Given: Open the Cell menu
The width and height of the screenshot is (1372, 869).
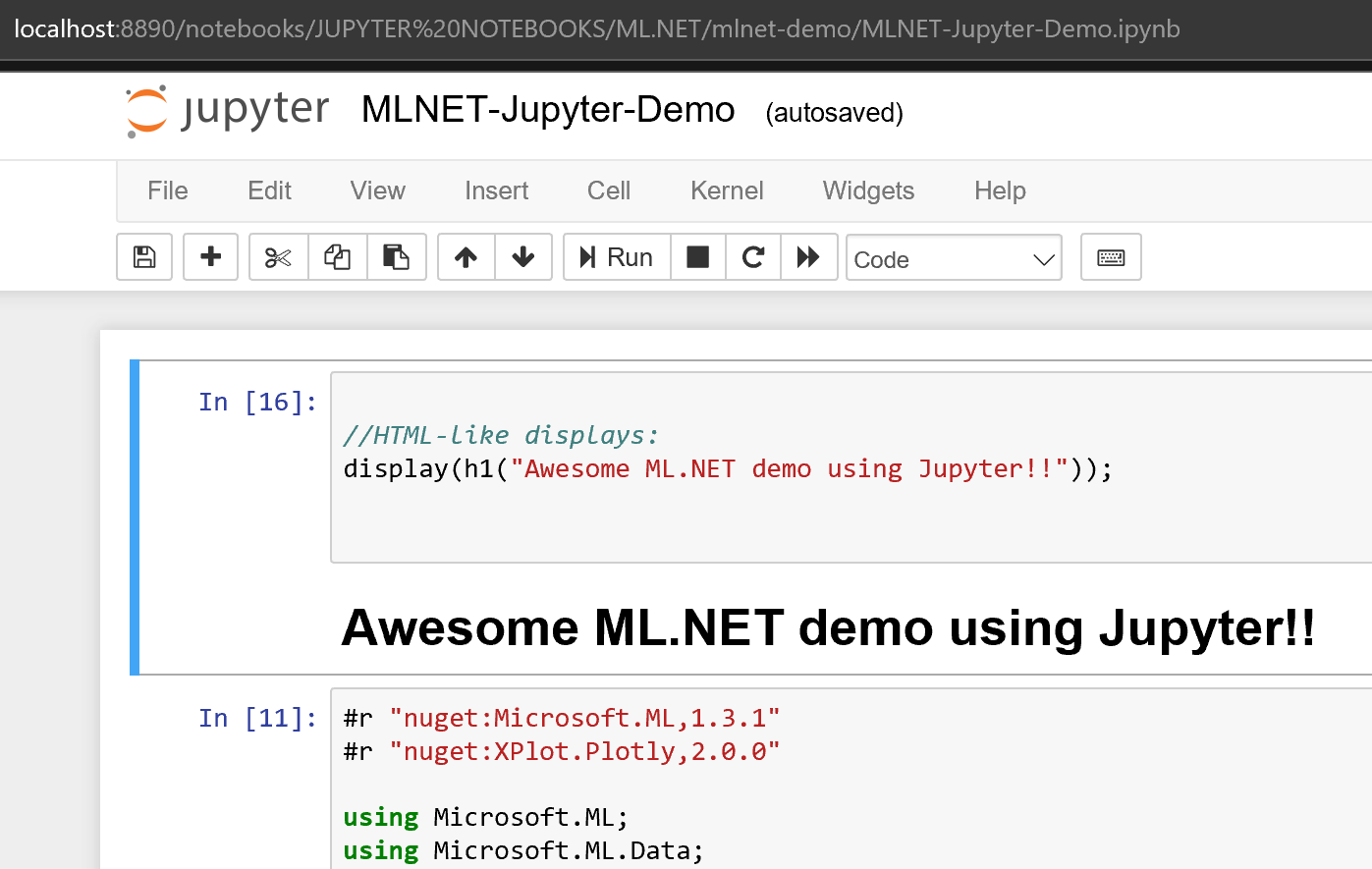Looking at the screenshot, I should pyautogui.click(x=609, y=190).
